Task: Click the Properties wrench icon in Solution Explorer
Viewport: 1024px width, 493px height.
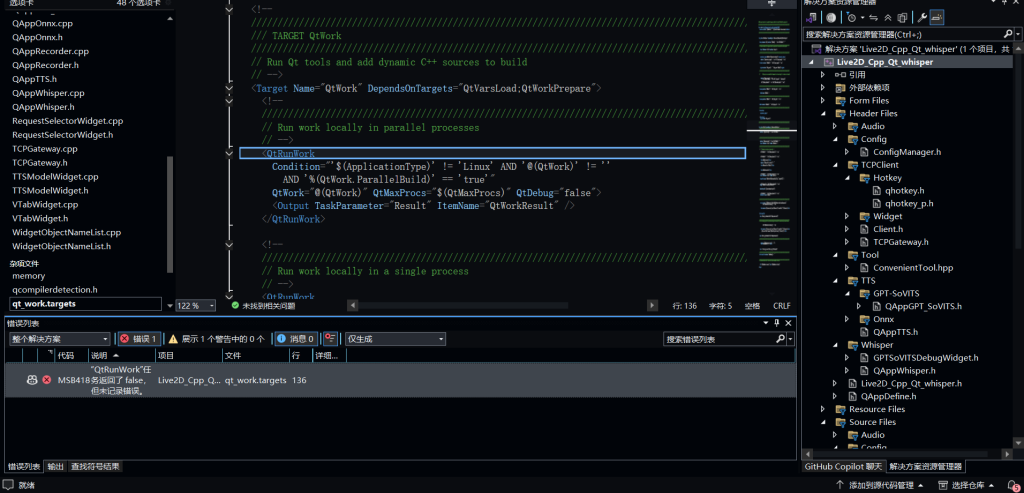Action: 920,17
